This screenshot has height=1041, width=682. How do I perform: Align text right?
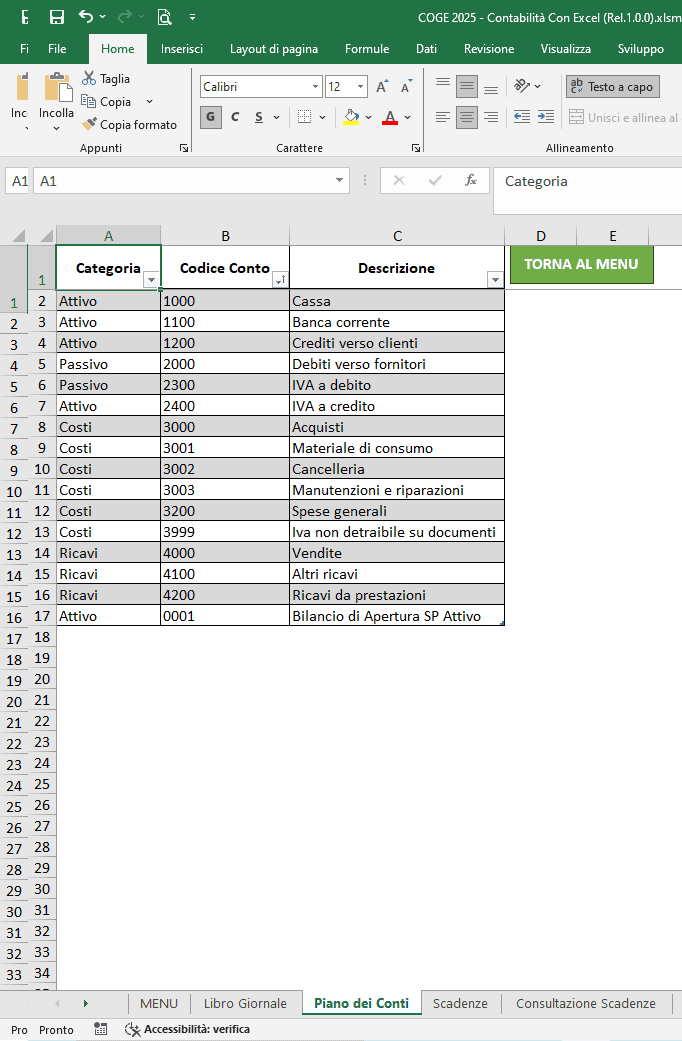(491, 118)
